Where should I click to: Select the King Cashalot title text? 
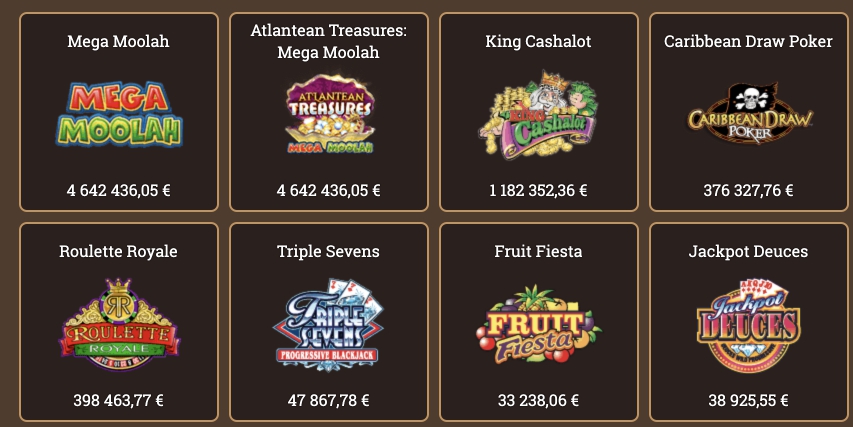[x=539, y=41]
